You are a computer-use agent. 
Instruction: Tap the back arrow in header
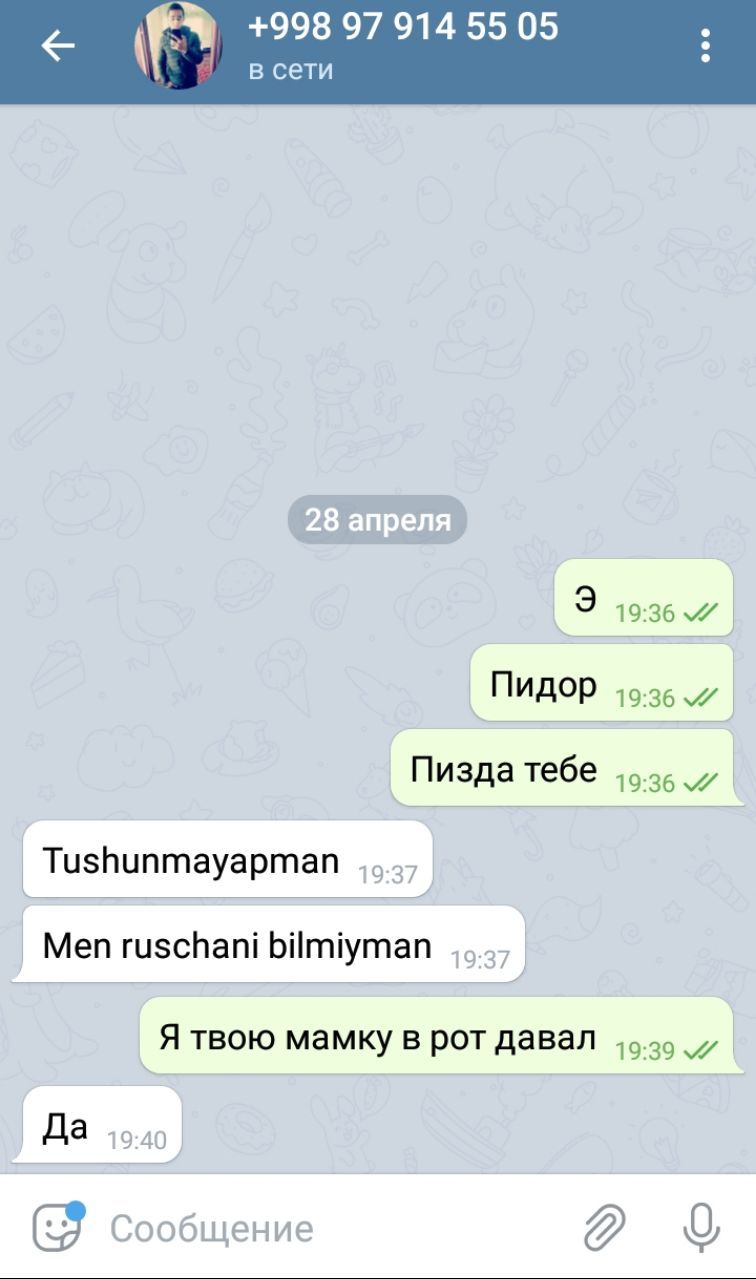click(x=57, y=46)
